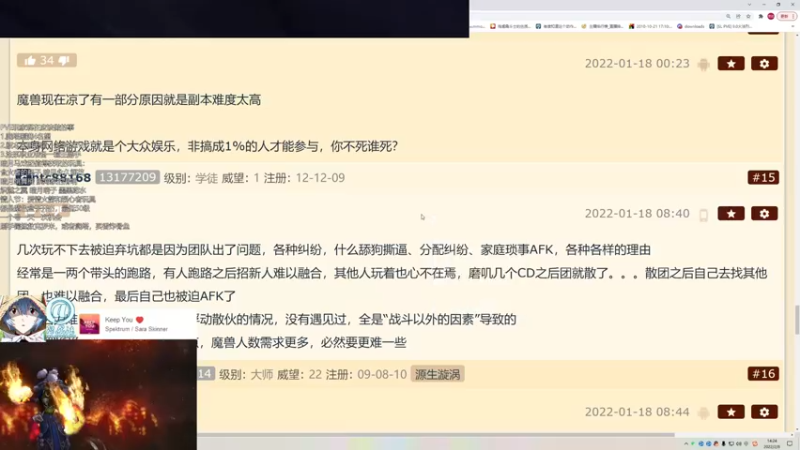Open the taskbar clock showing 14:26
This screenshot has width=800, height=450.
771,443
